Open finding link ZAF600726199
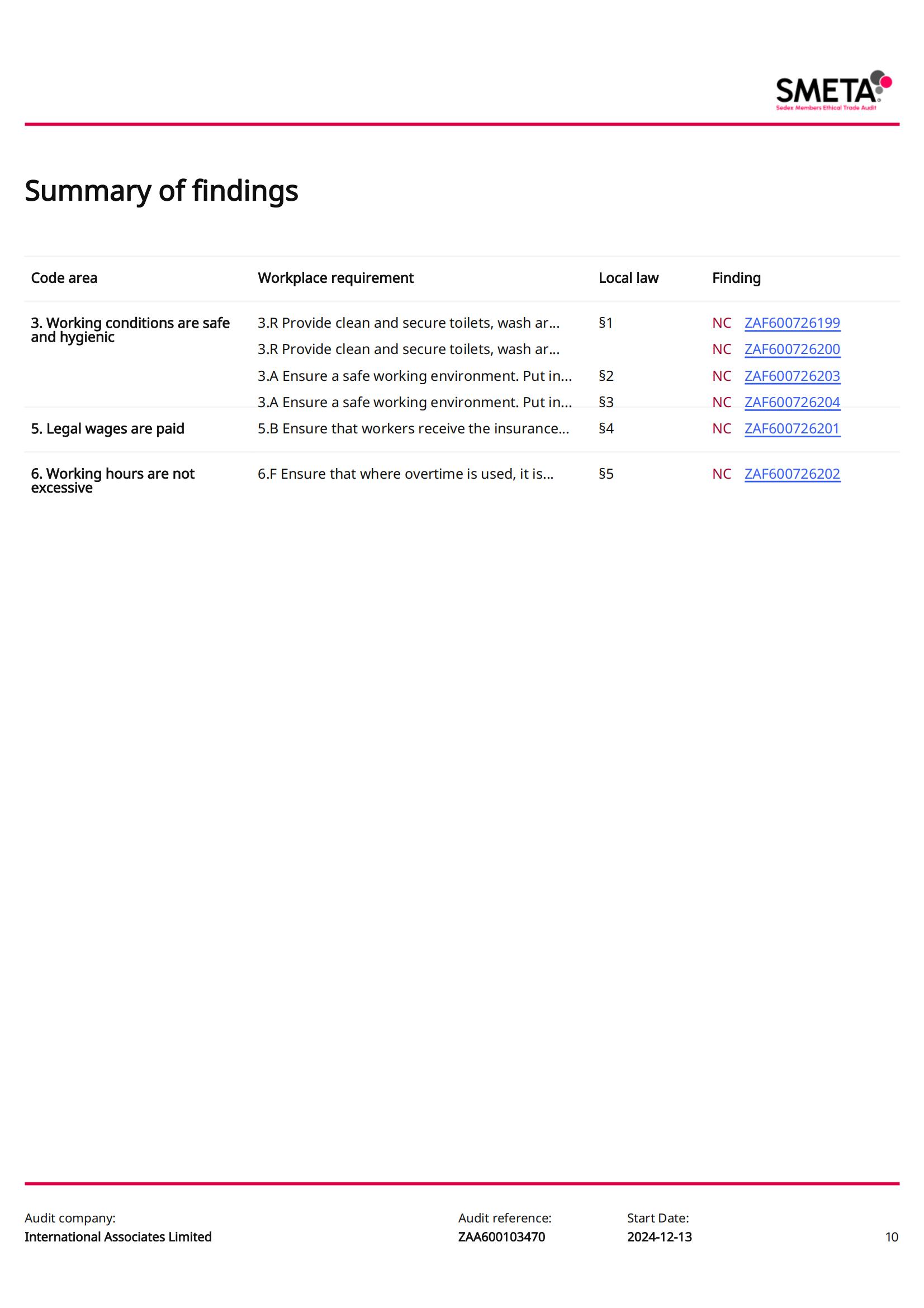 click(792, 323)
